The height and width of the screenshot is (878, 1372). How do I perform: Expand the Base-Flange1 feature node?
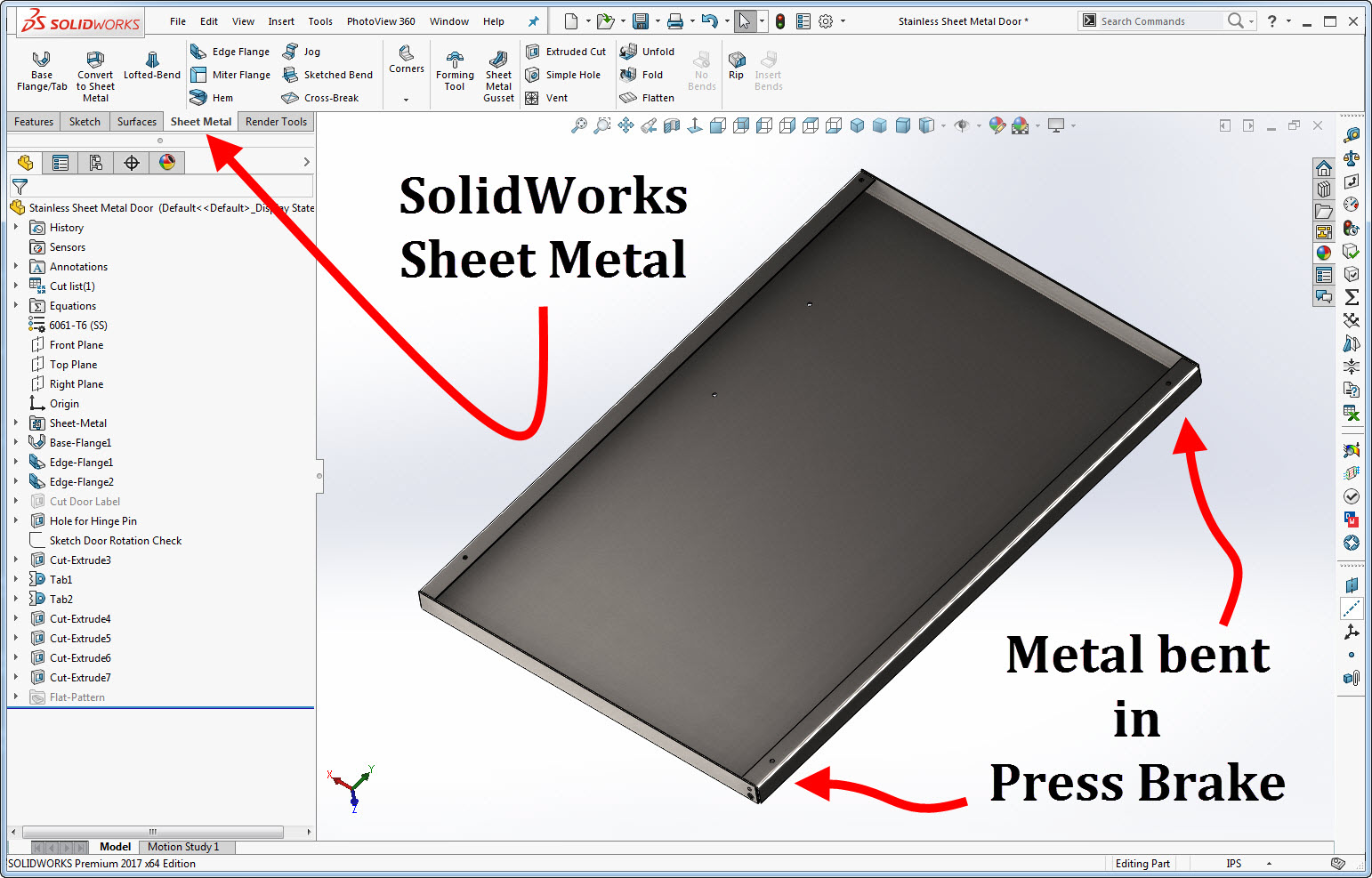(16, 442)
